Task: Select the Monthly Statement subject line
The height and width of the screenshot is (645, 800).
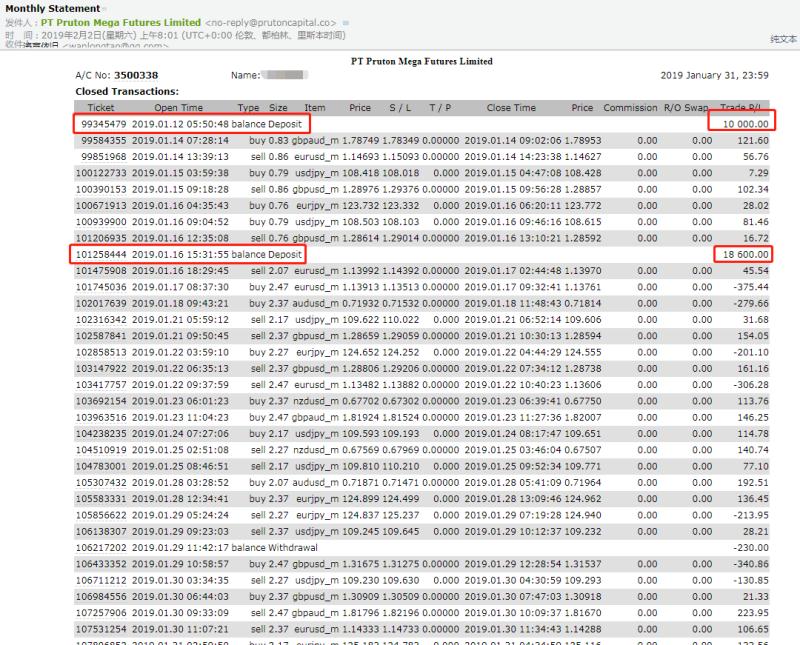Action: pos(53,8)
